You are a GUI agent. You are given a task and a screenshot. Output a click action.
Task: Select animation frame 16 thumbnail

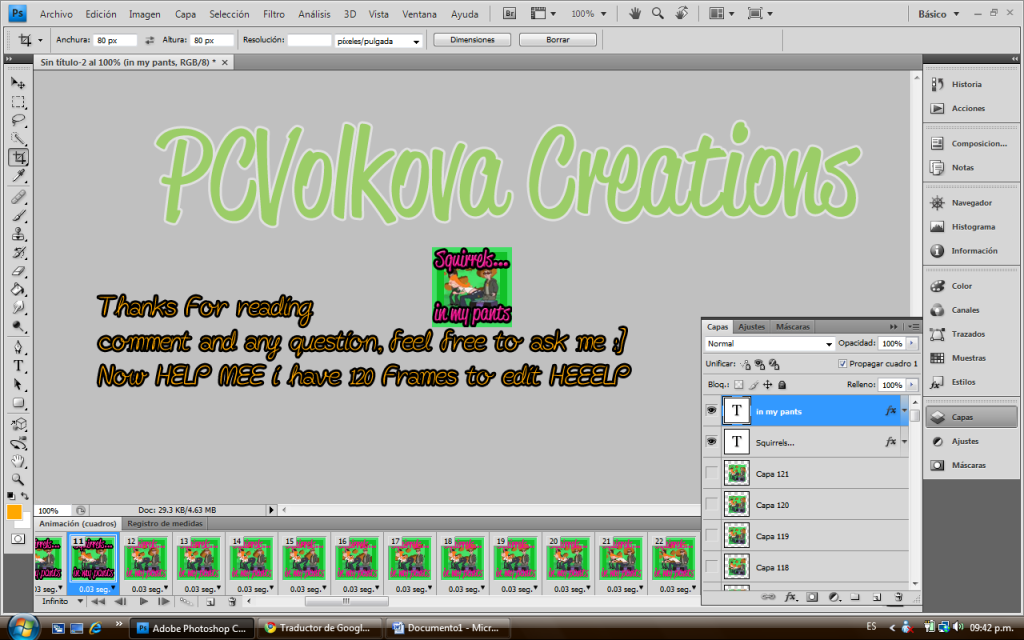(x=356, y=561)
